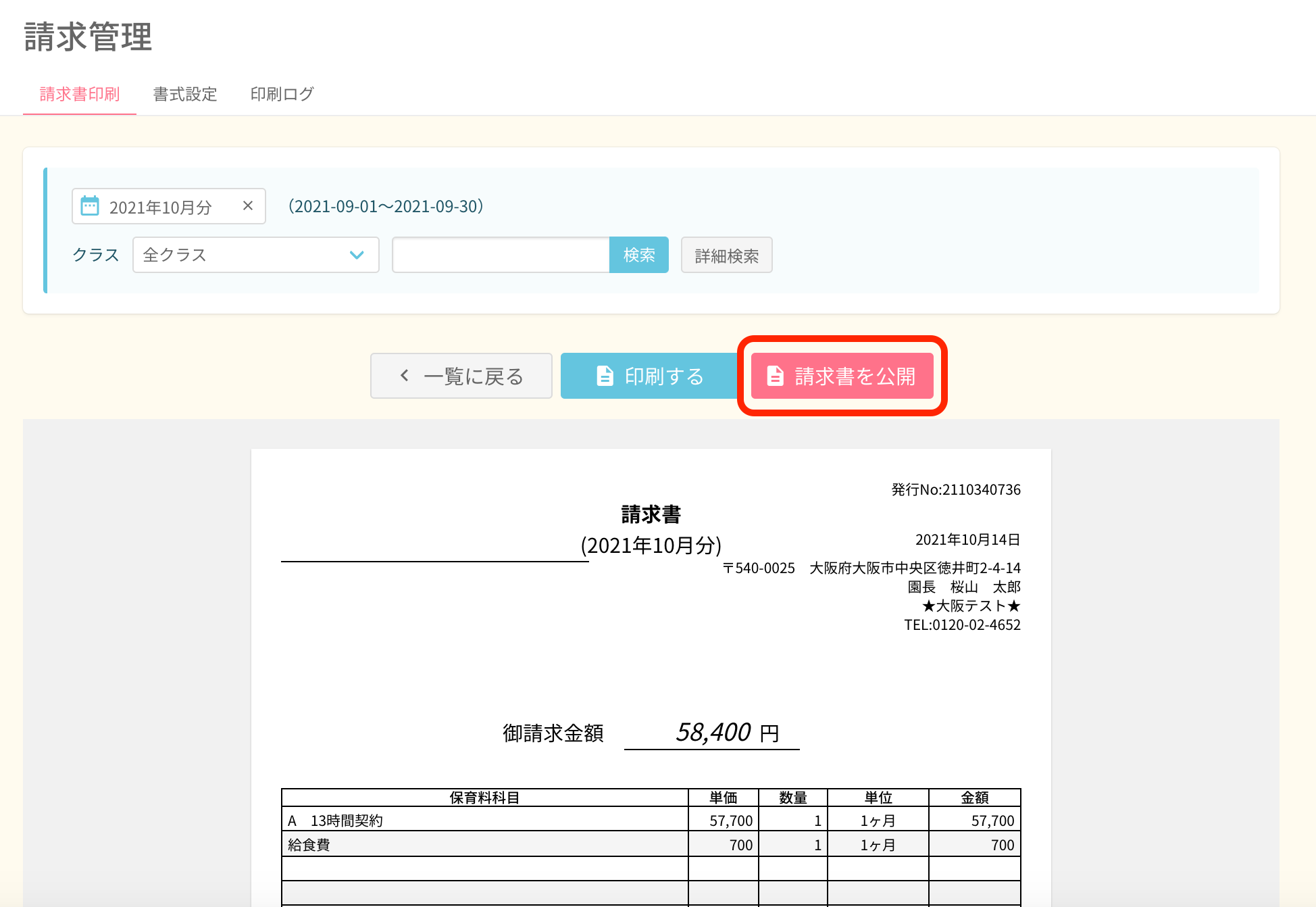Viewport: 1316px width, 907px height.
Task: Click the 数量 column header
Action: (793, 798)
